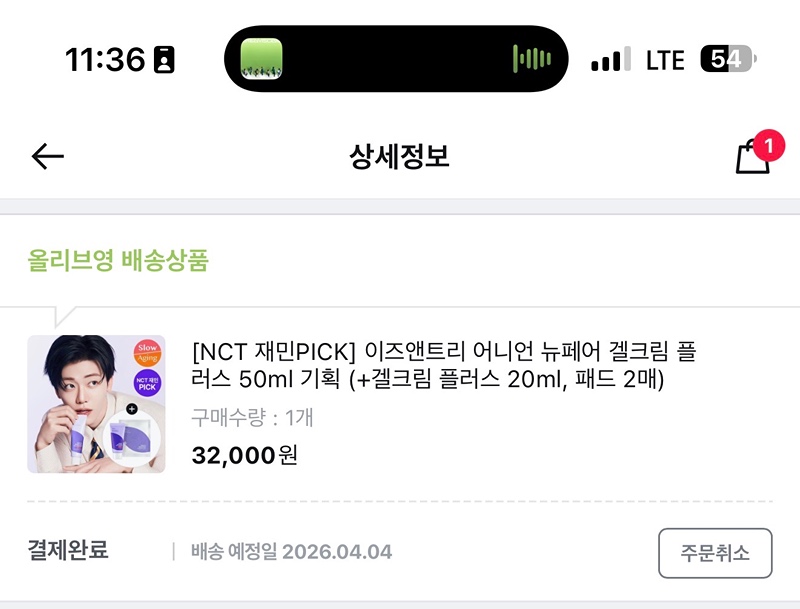Tap the 올리브영 배송상품 section label
The height and width of the screenshot is (609, 800).
coord(118,262)
